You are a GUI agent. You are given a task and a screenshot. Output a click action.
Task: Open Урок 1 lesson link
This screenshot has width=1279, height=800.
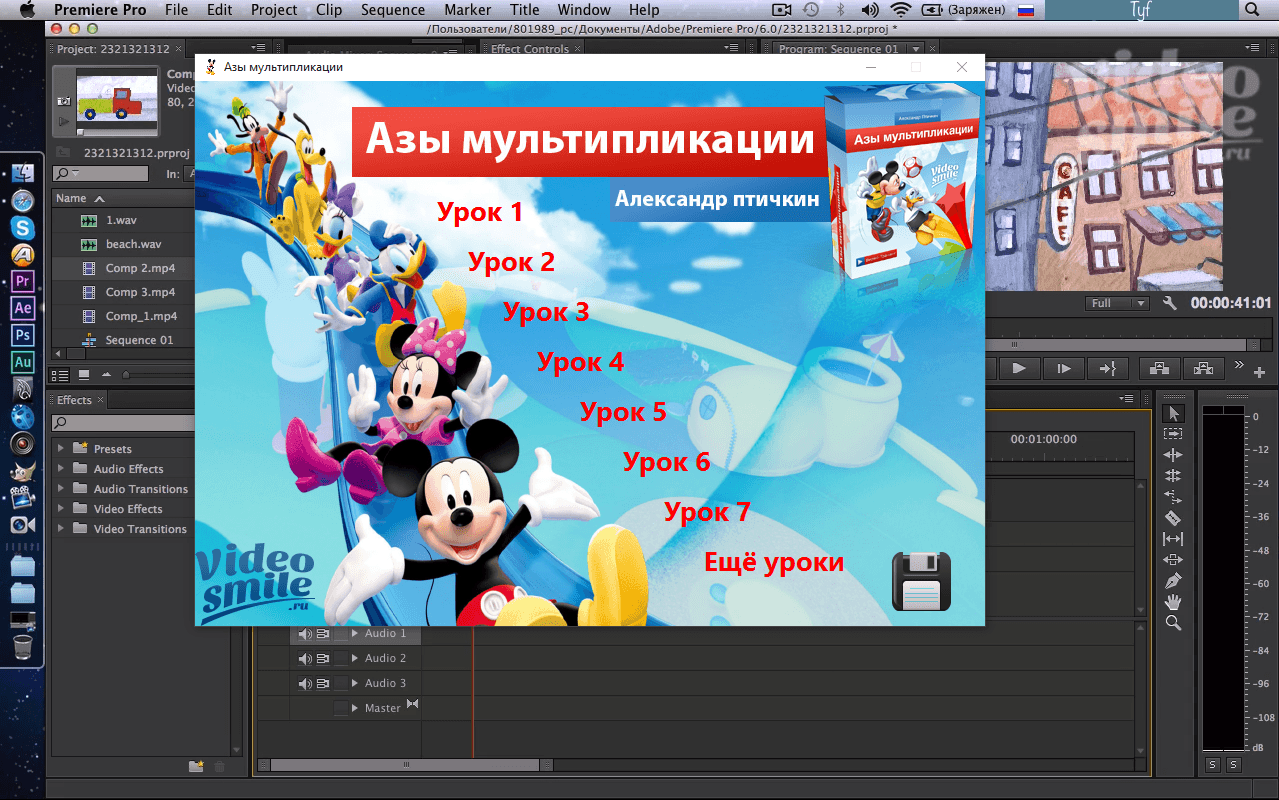(x=480, y=212)
